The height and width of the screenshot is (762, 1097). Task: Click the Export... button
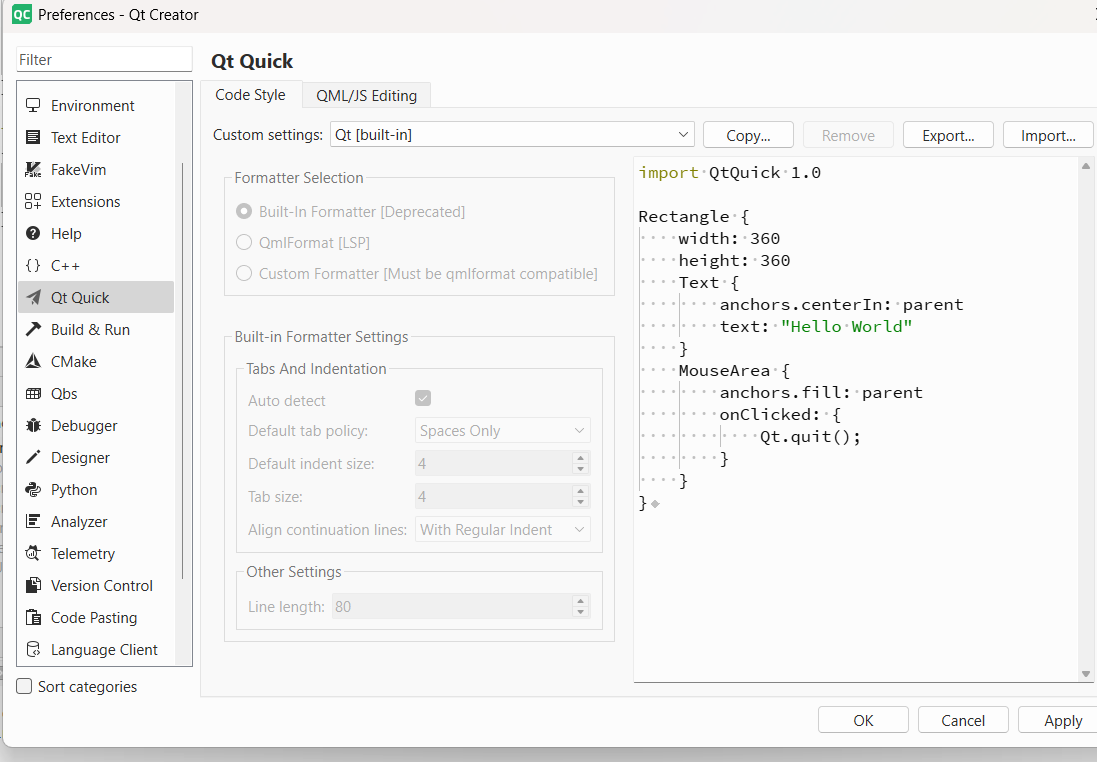[948, 135]
